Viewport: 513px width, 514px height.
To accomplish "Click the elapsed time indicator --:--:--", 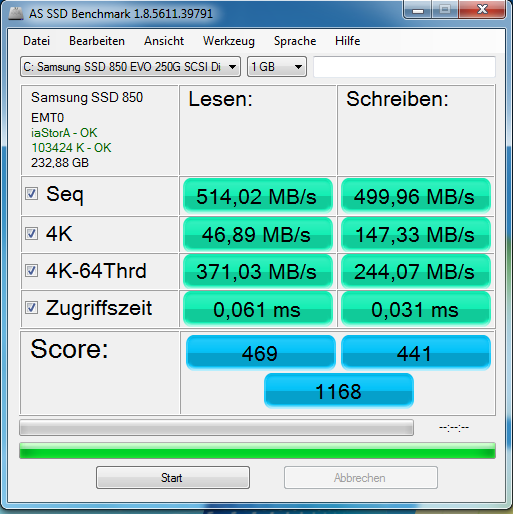I will point(454,428).
